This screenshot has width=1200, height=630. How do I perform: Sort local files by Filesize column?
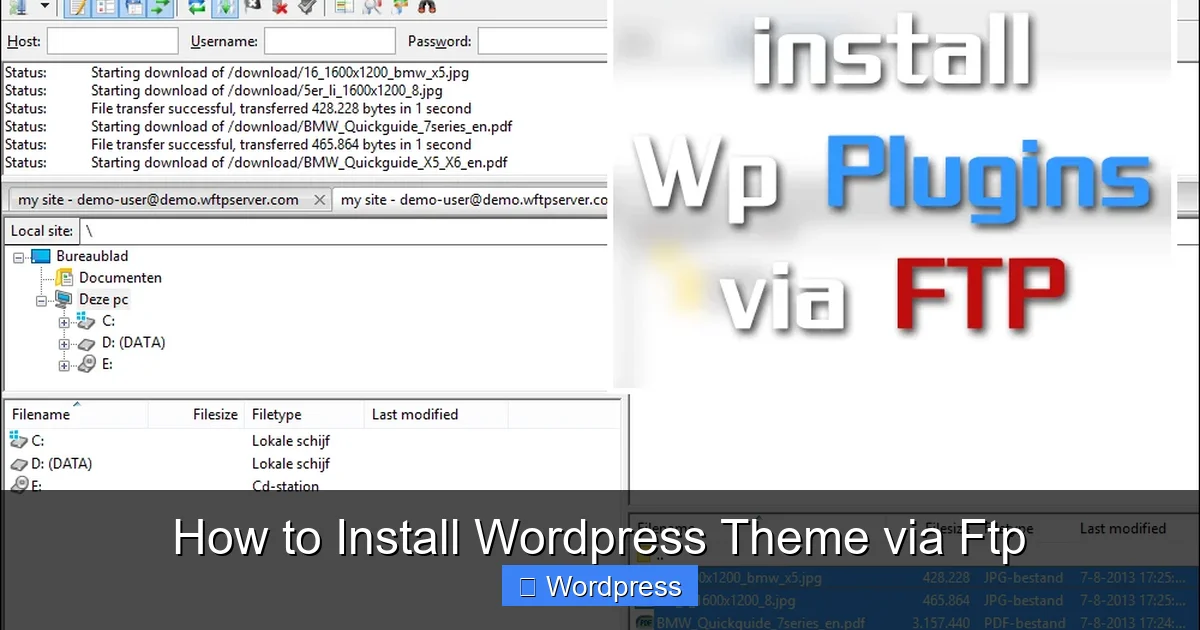tap(196, 414)
